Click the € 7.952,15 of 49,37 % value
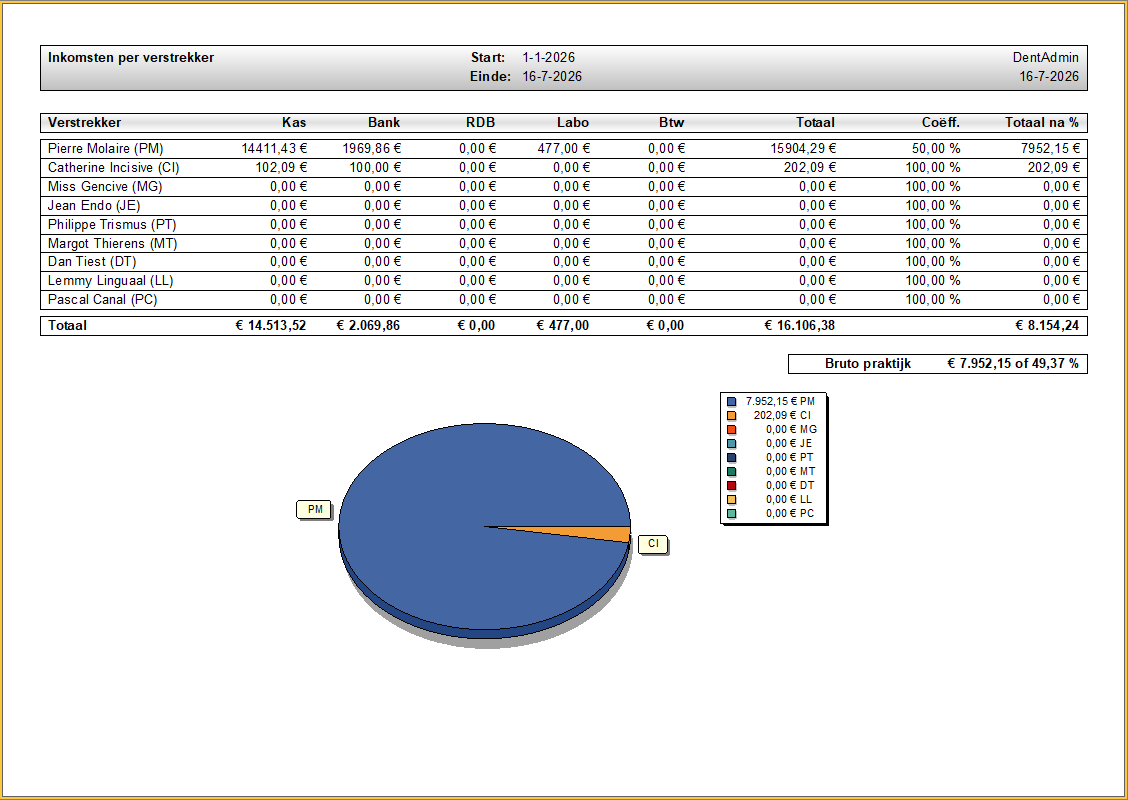 [x=1013, y=364]
